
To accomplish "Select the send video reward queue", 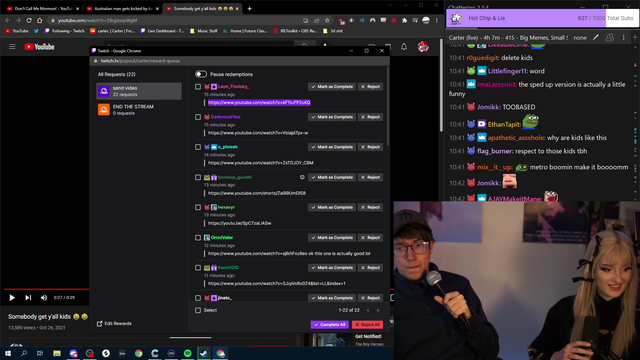I will [139, 91].
